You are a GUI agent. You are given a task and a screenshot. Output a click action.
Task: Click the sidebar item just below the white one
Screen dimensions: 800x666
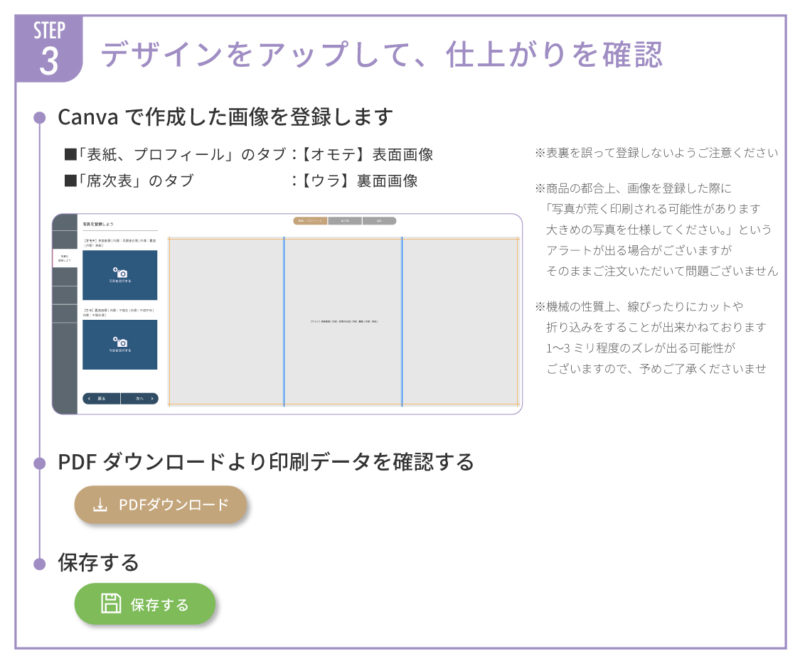64,278
